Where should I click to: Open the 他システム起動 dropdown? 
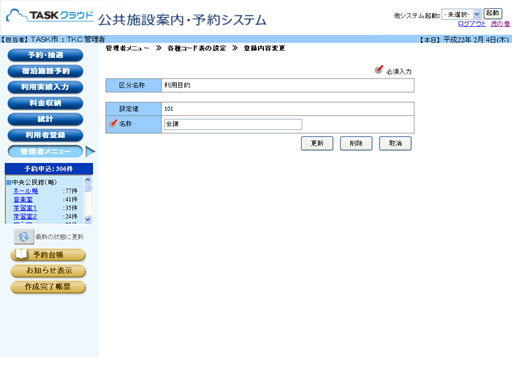pos(461,14)
